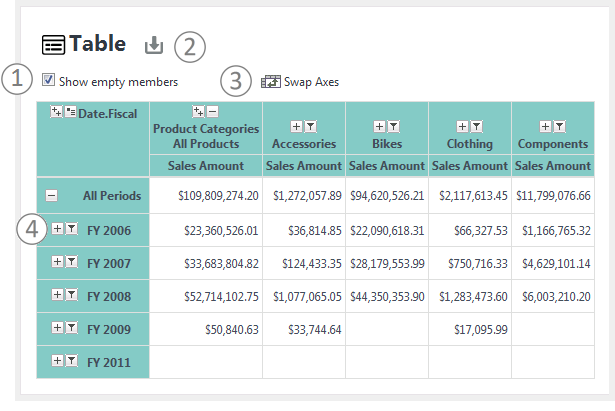Click the hierarchy list icon beside Date.Fiscal
Image resolution: width=615 pixels, height=411 pixels.
(71, 112)
